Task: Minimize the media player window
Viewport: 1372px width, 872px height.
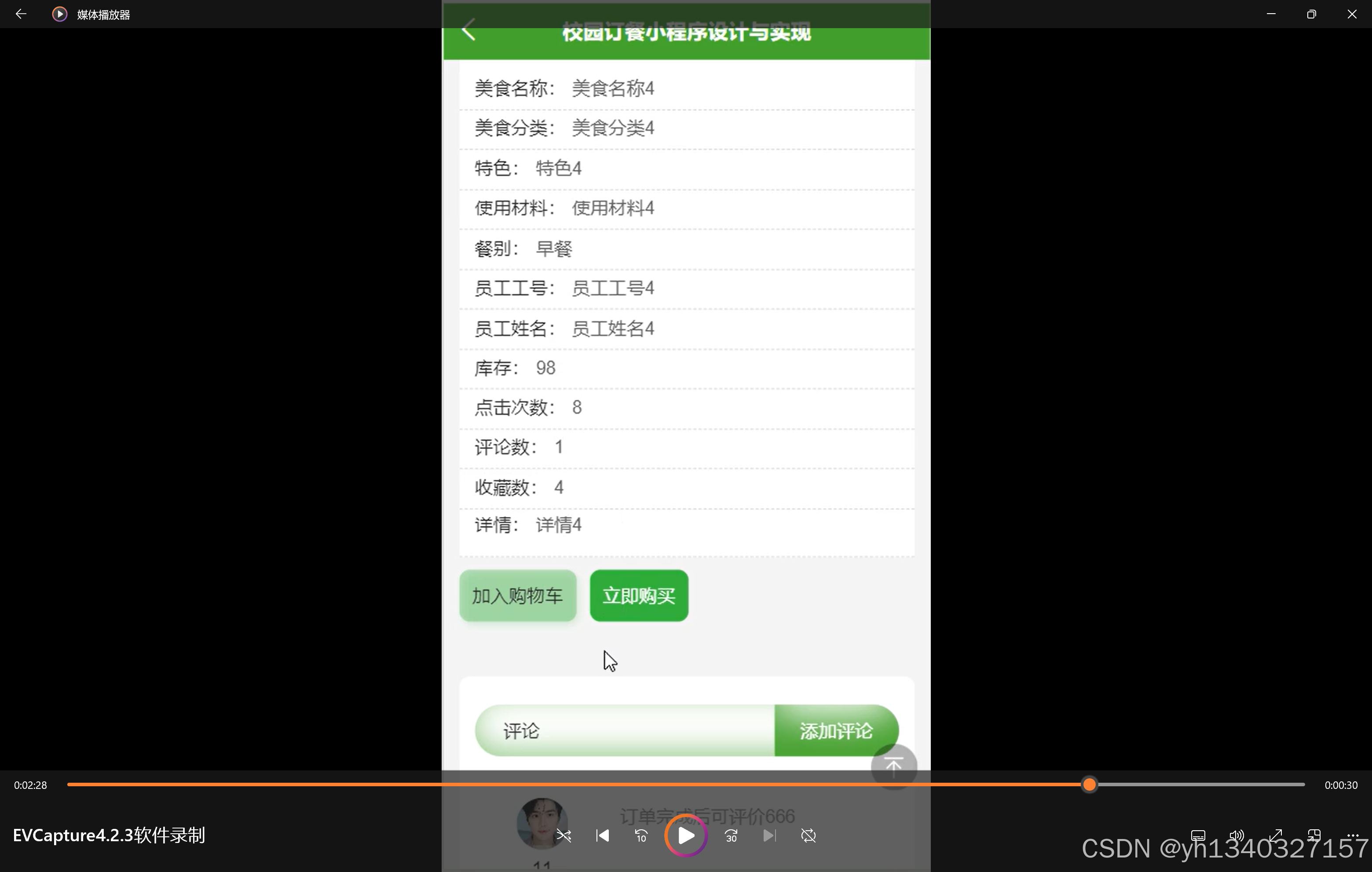Action: tap(1271, 14)
